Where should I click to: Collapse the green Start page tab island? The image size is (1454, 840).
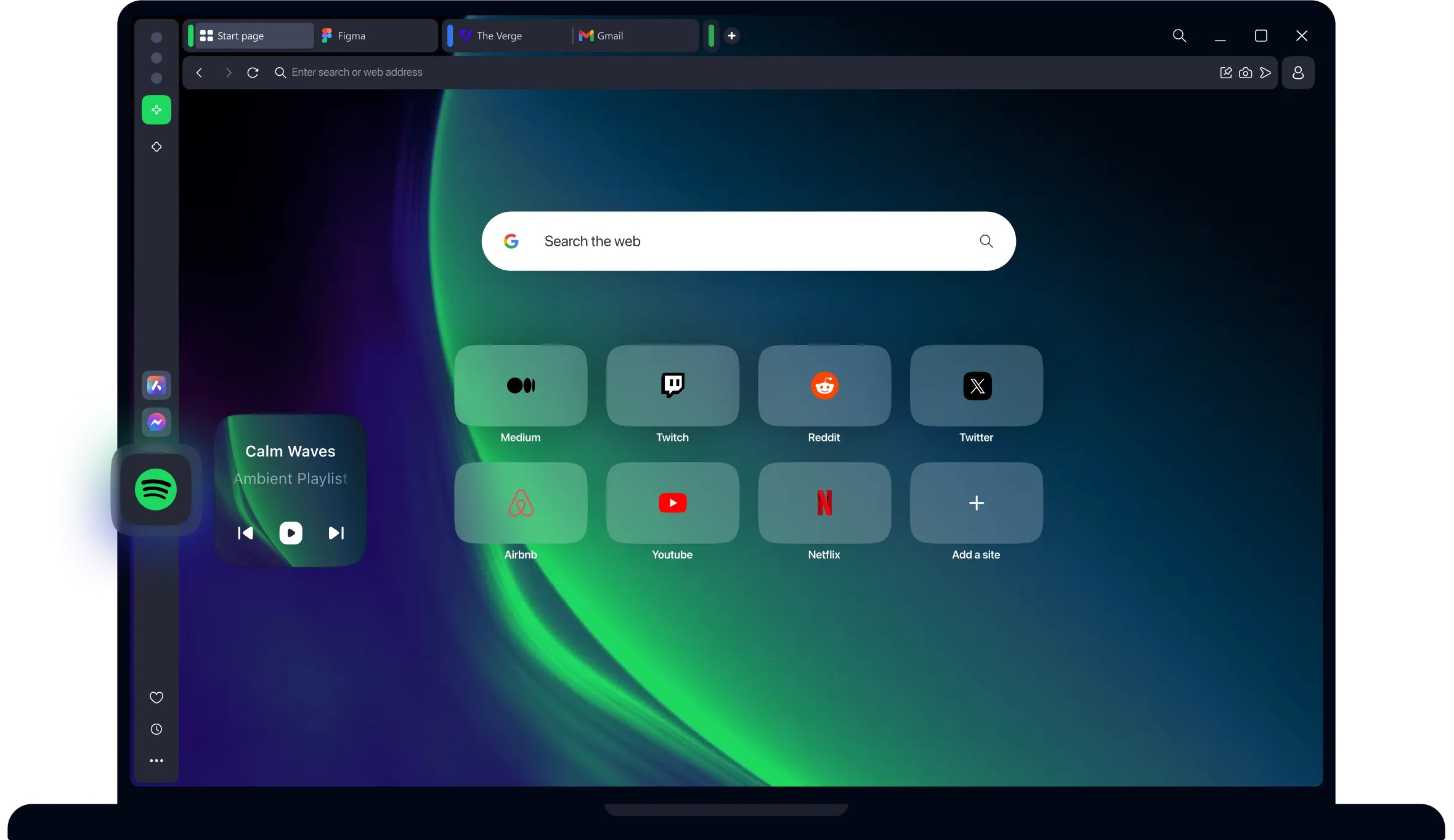pos(190,36)
